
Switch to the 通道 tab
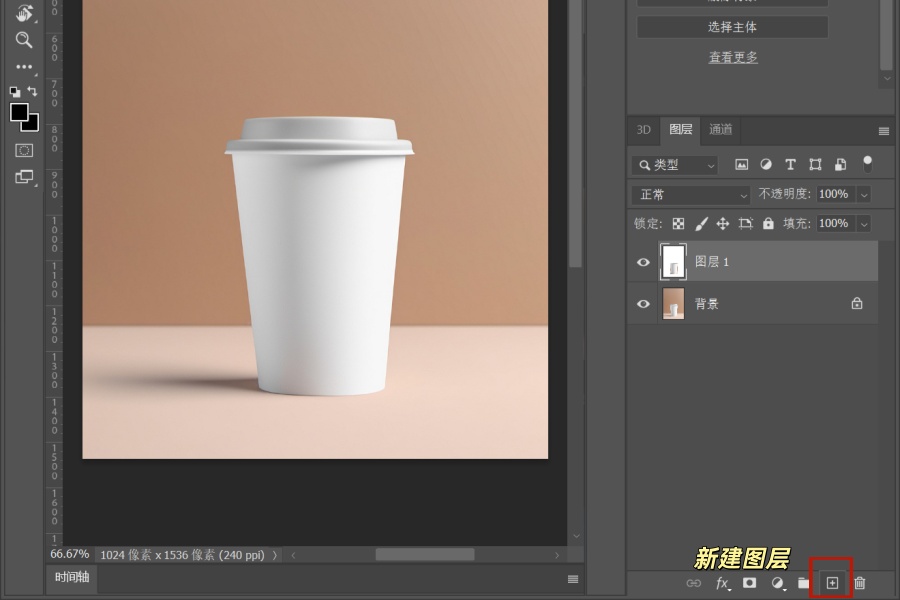(x=720, y=130)
